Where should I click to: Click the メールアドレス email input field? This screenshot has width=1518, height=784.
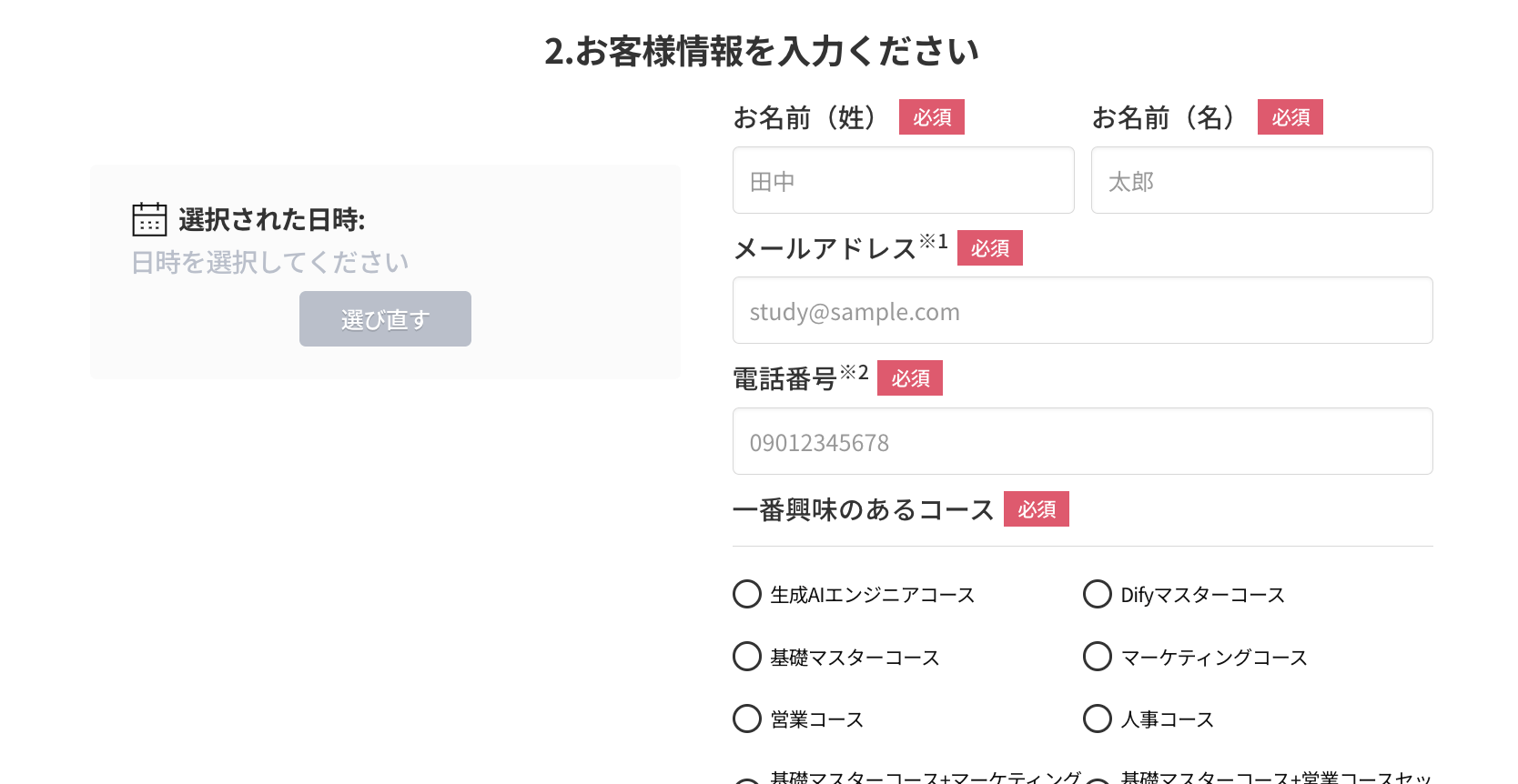point(1082,310)
